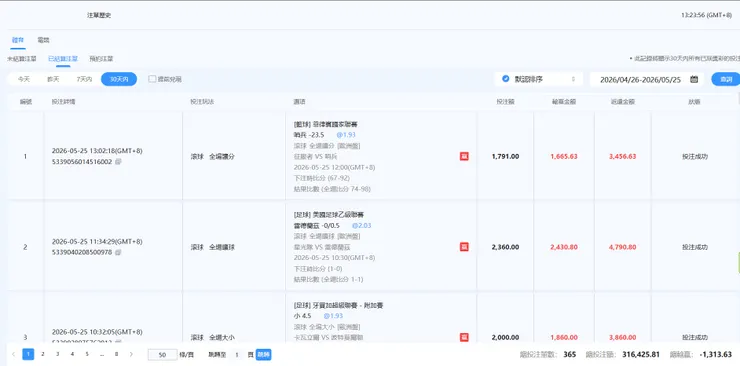Open the 已結算注單 tab
The height and width of the screenshot is (366, 740).
coord(63,59)
